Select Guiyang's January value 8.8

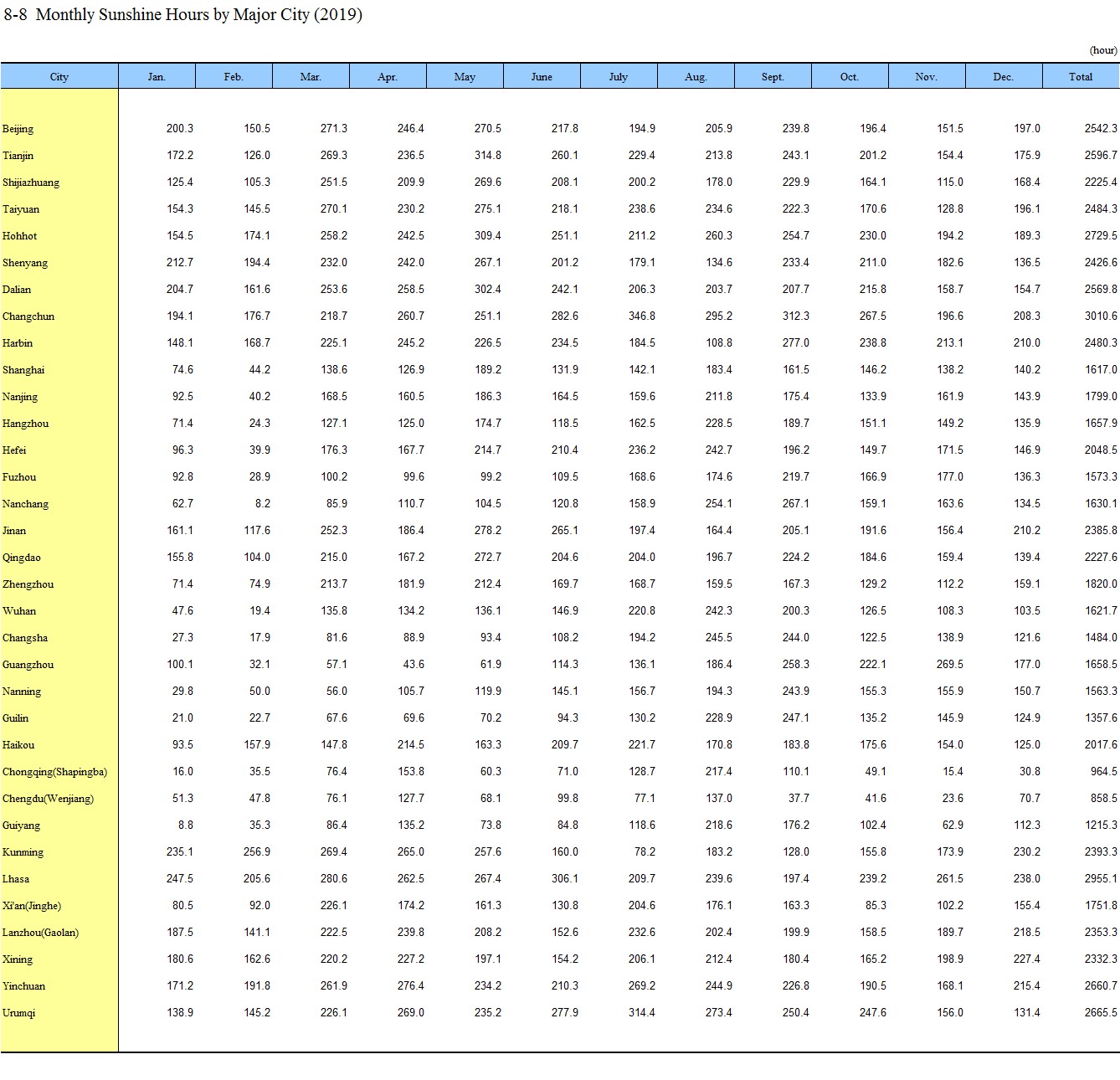pos(185,825)
